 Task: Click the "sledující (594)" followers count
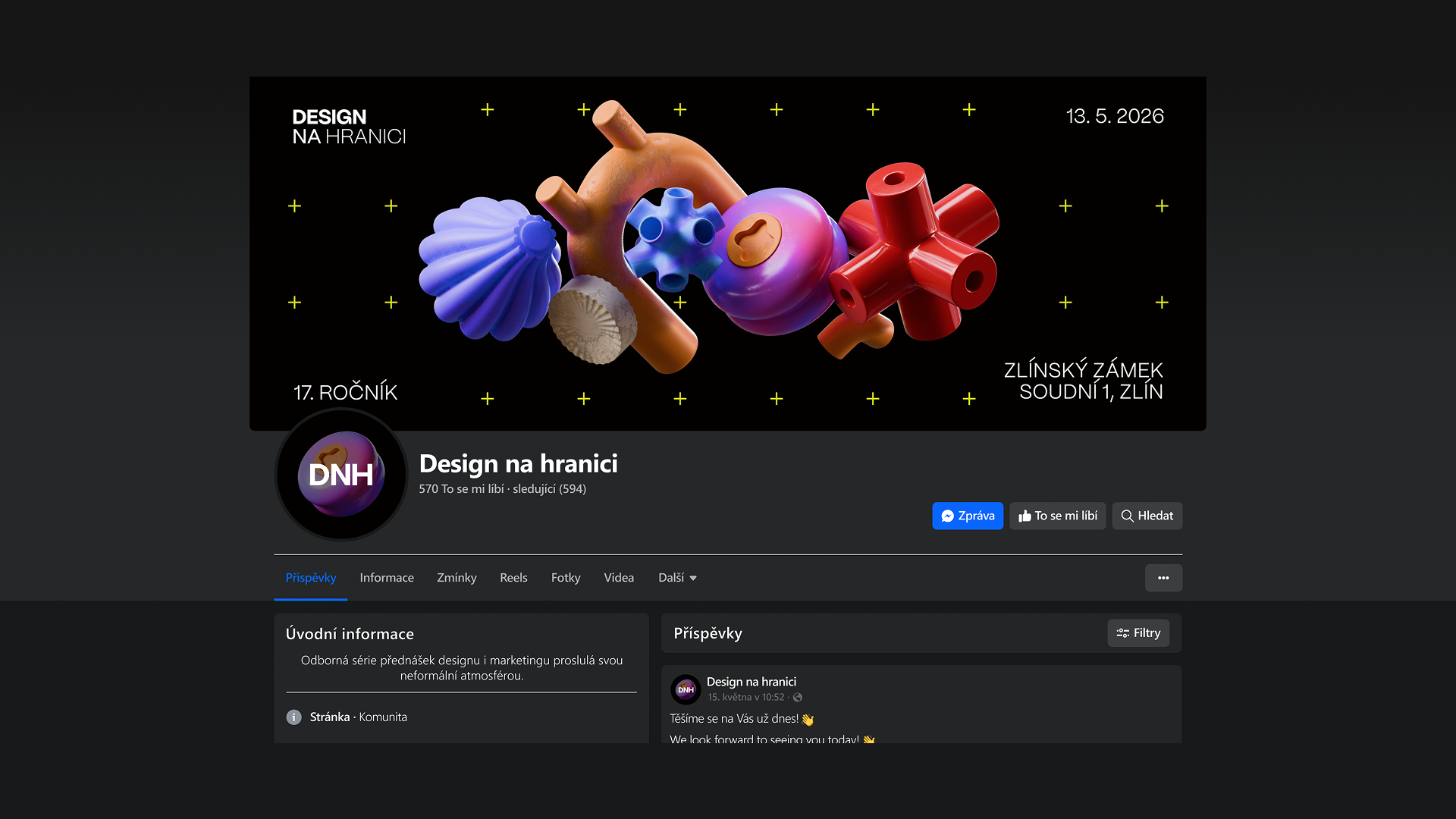click(549, 489)
